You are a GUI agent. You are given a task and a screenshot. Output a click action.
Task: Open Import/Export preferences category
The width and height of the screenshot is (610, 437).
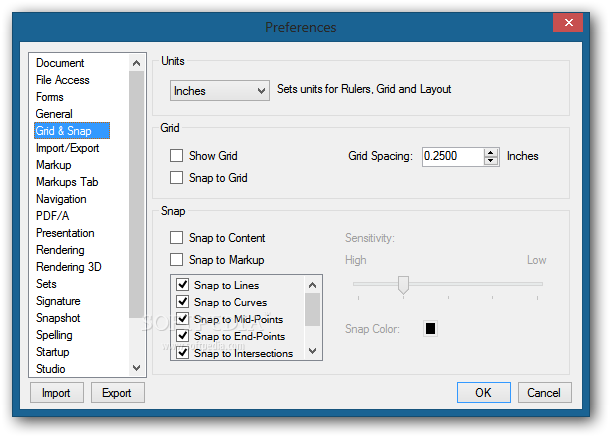67,148
